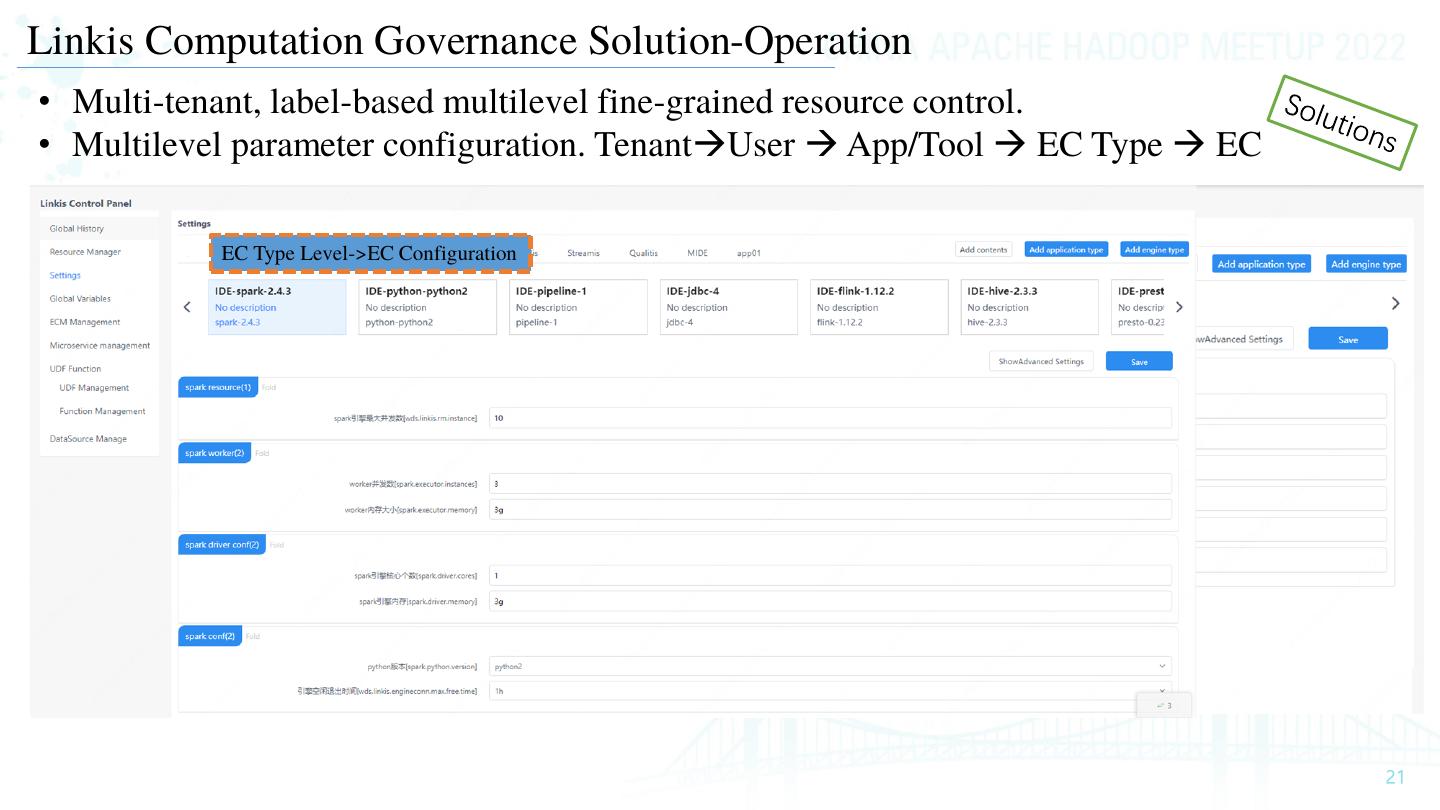Switch to the Streamis application tab

[x=583, y=253]
